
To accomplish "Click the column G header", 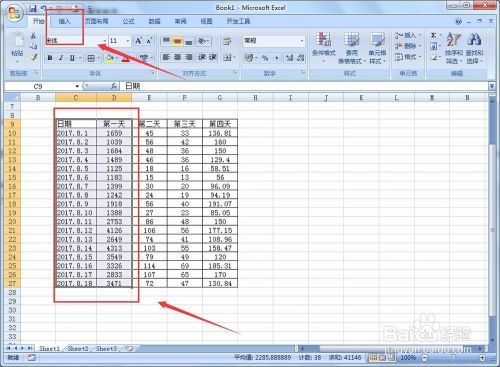I will click(x=220, y=98).
